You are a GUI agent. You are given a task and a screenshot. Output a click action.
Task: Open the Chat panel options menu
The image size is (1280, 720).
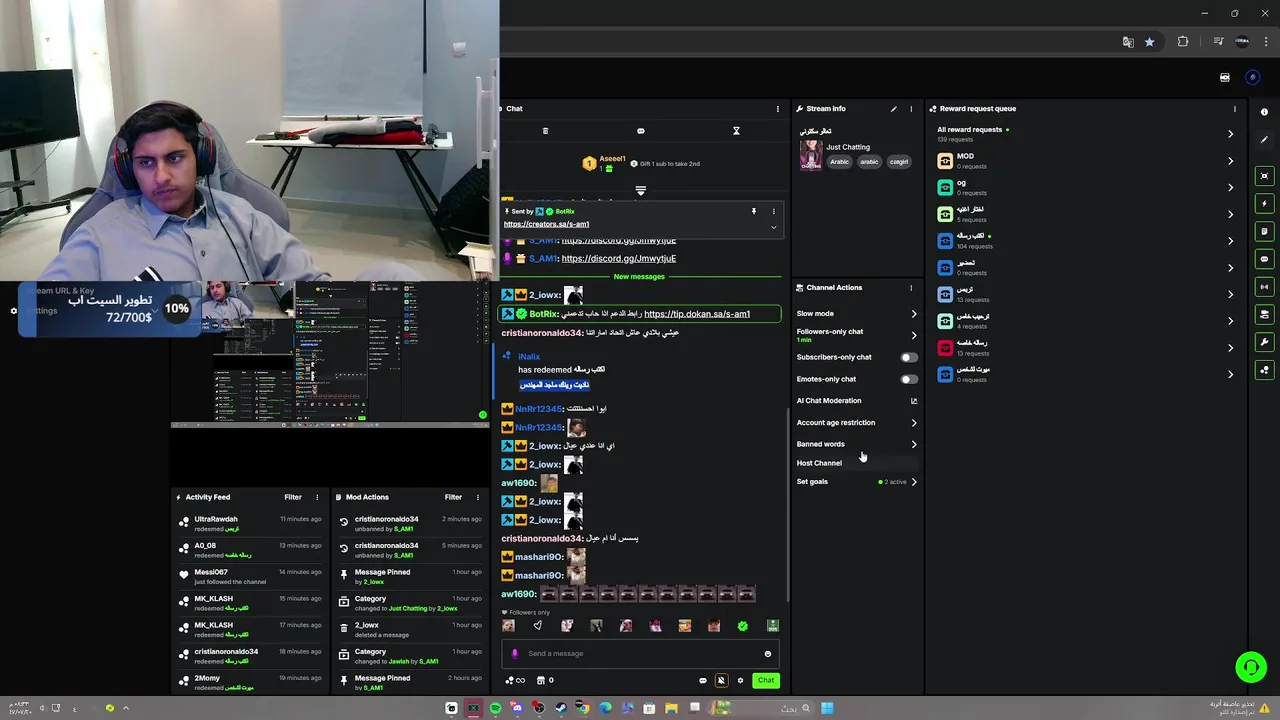(778, 109)
